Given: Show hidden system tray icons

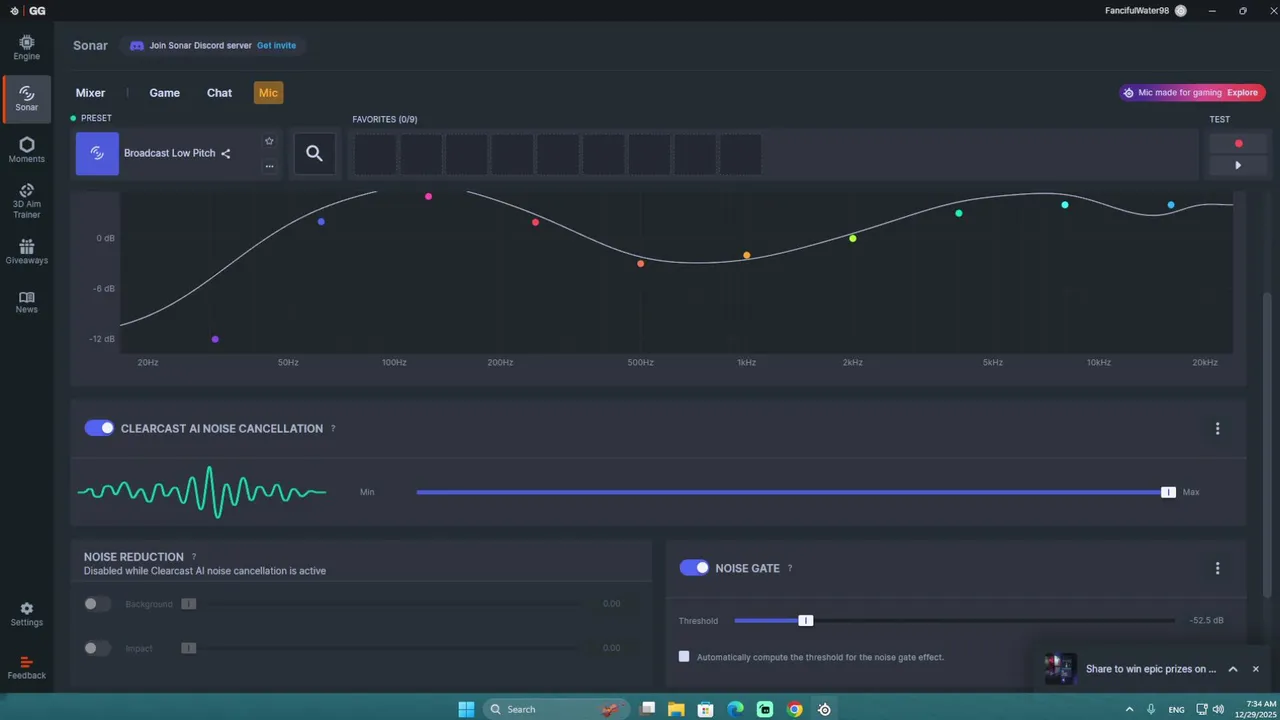Looking at the screenshot, I should (x=1131, y=709).
